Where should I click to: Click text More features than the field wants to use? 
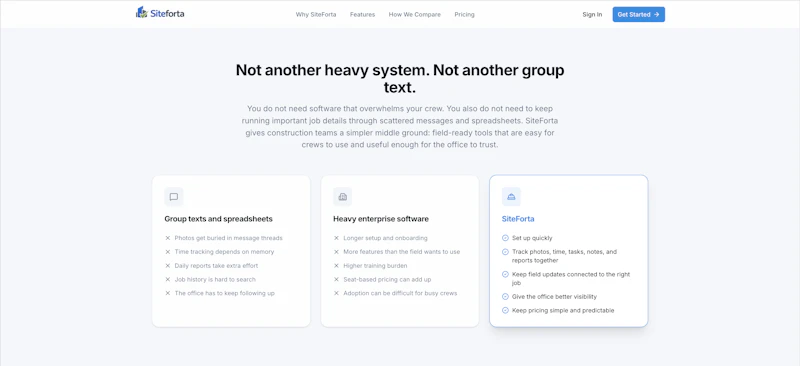tap(402, 252)
